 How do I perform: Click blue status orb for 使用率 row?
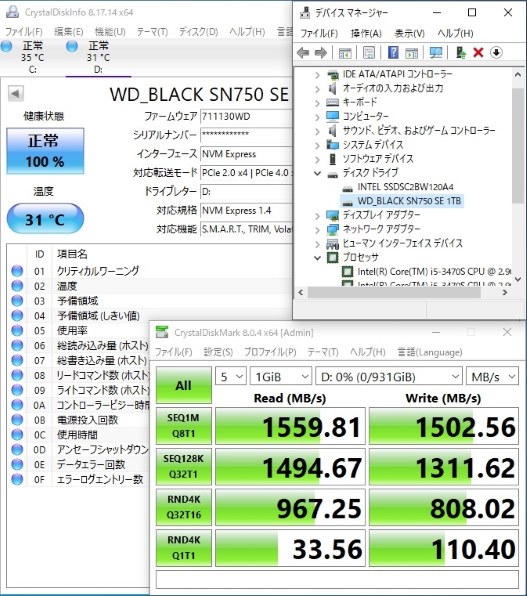coord(17,330)
